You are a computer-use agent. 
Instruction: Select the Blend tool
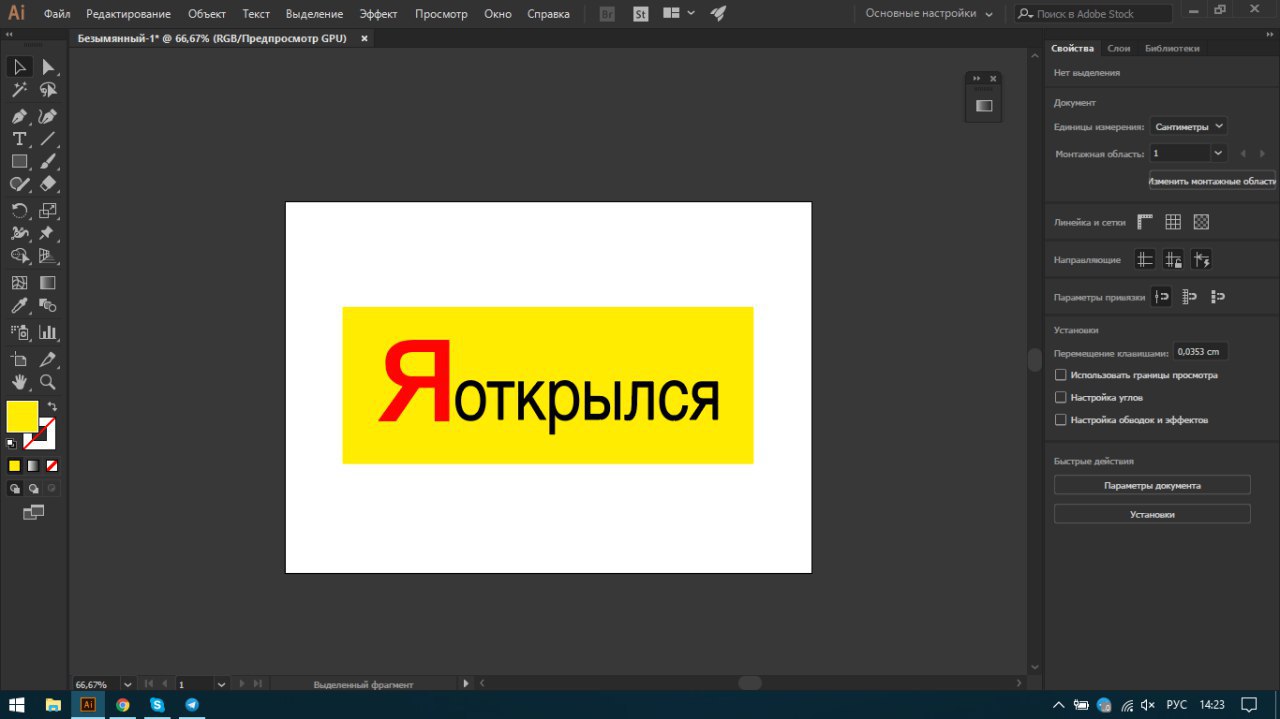click(47, 306)
